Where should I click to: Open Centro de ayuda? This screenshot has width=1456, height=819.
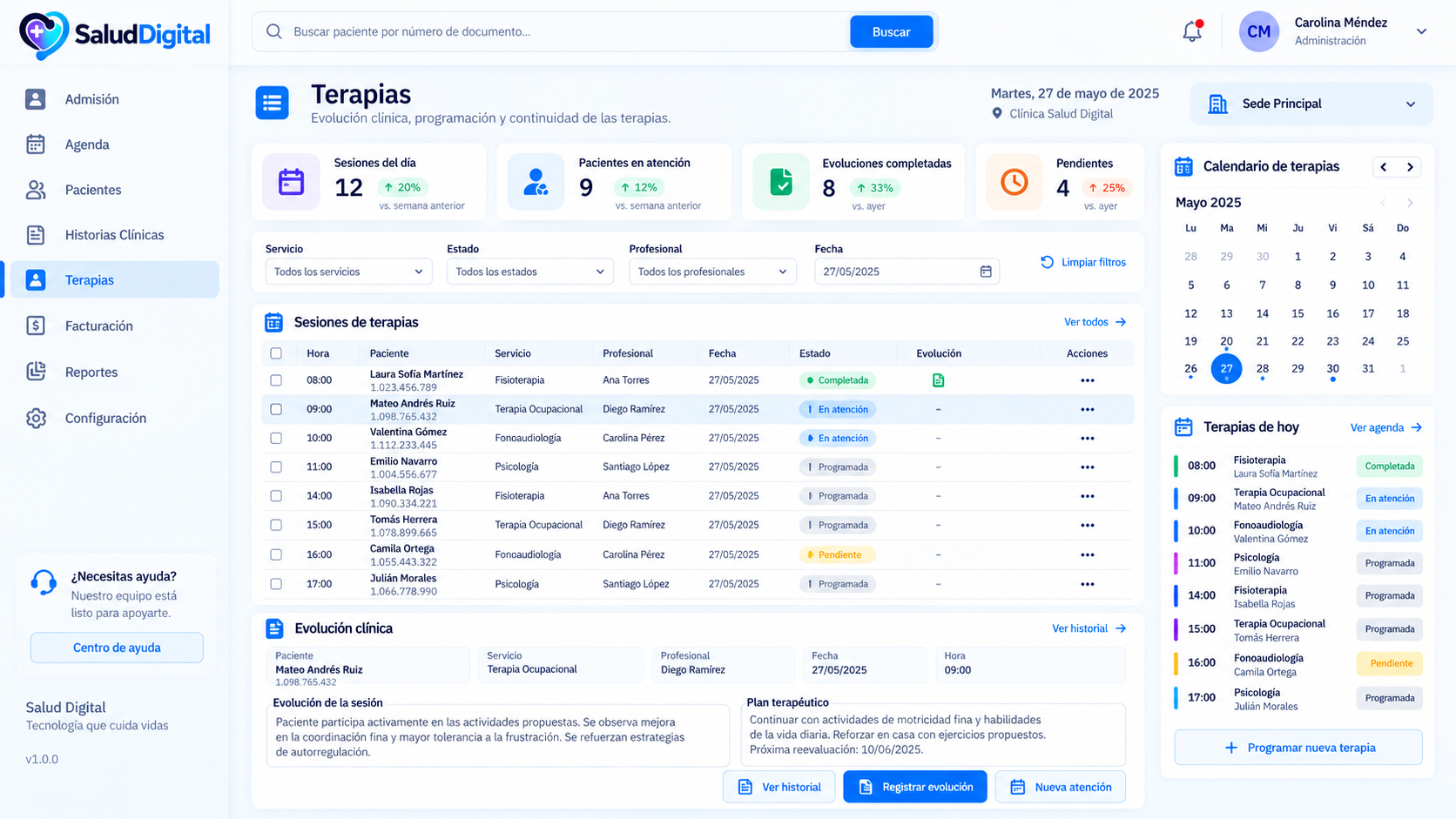coord(117,648)
